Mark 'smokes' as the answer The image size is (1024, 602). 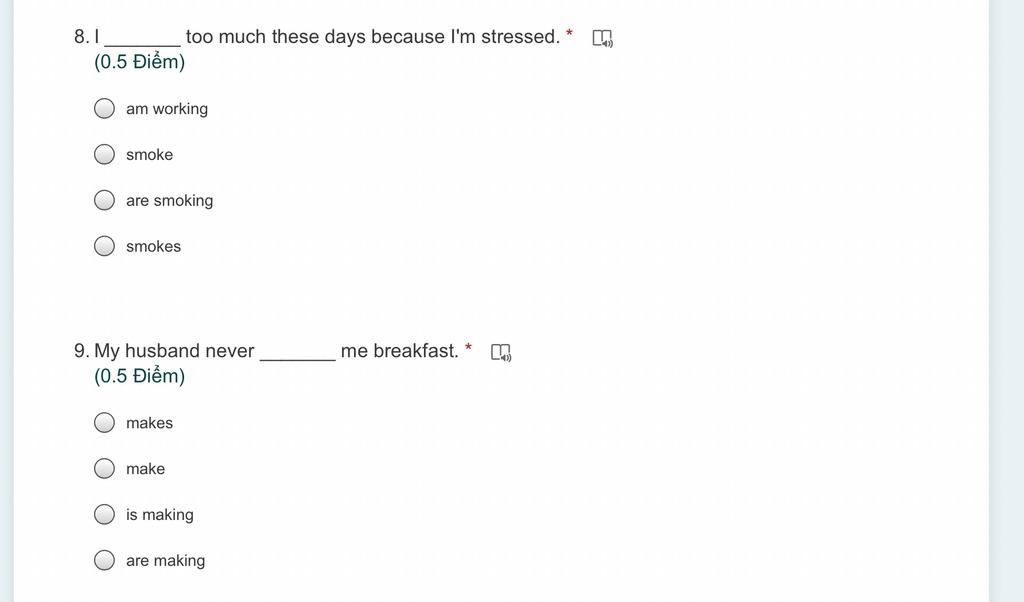(x=104, y=246)
